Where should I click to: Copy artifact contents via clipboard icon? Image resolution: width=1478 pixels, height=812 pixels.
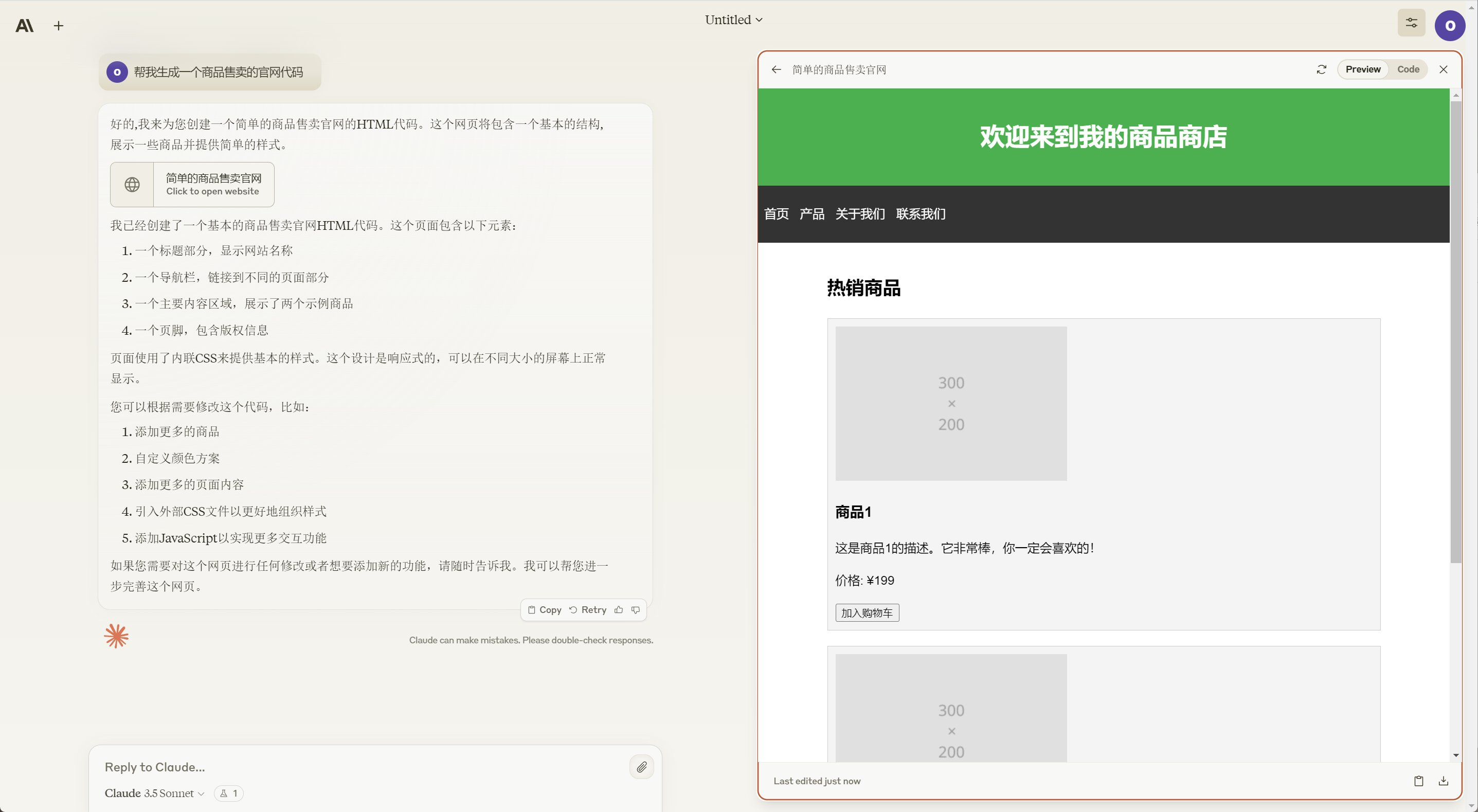[x=1418, y=781]
